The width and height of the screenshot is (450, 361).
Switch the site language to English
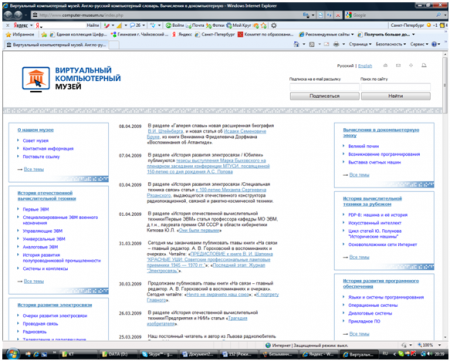tap(365, 66)
